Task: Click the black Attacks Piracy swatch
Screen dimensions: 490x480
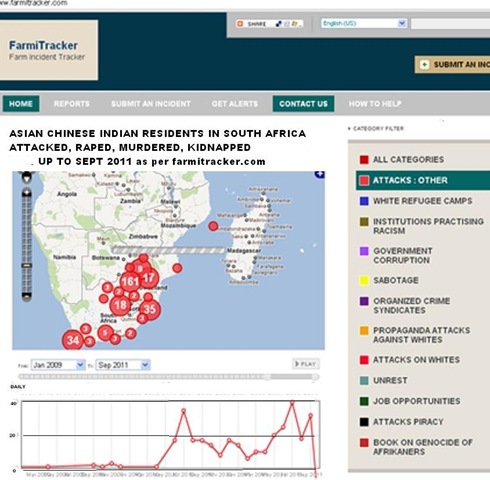Action: click(364, 422)
